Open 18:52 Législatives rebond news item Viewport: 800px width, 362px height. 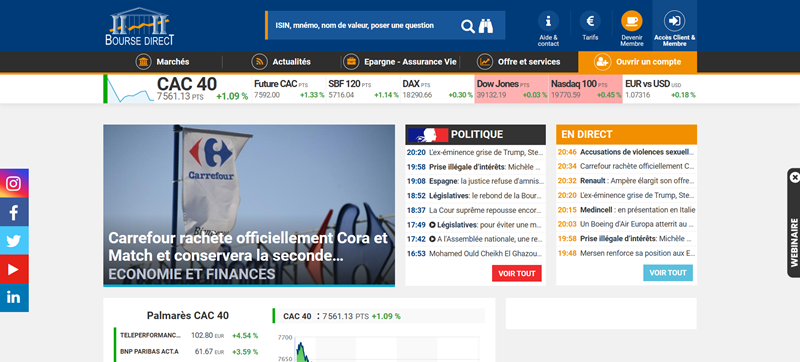(x=476, y=195)
